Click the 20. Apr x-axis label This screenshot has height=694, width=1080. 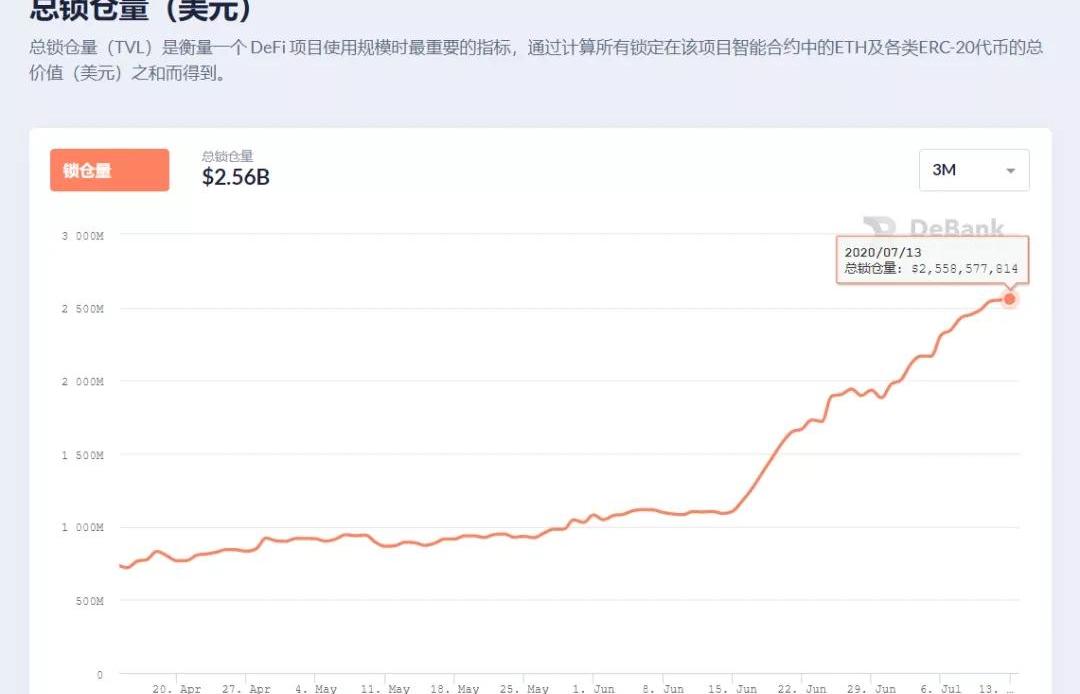177,688
